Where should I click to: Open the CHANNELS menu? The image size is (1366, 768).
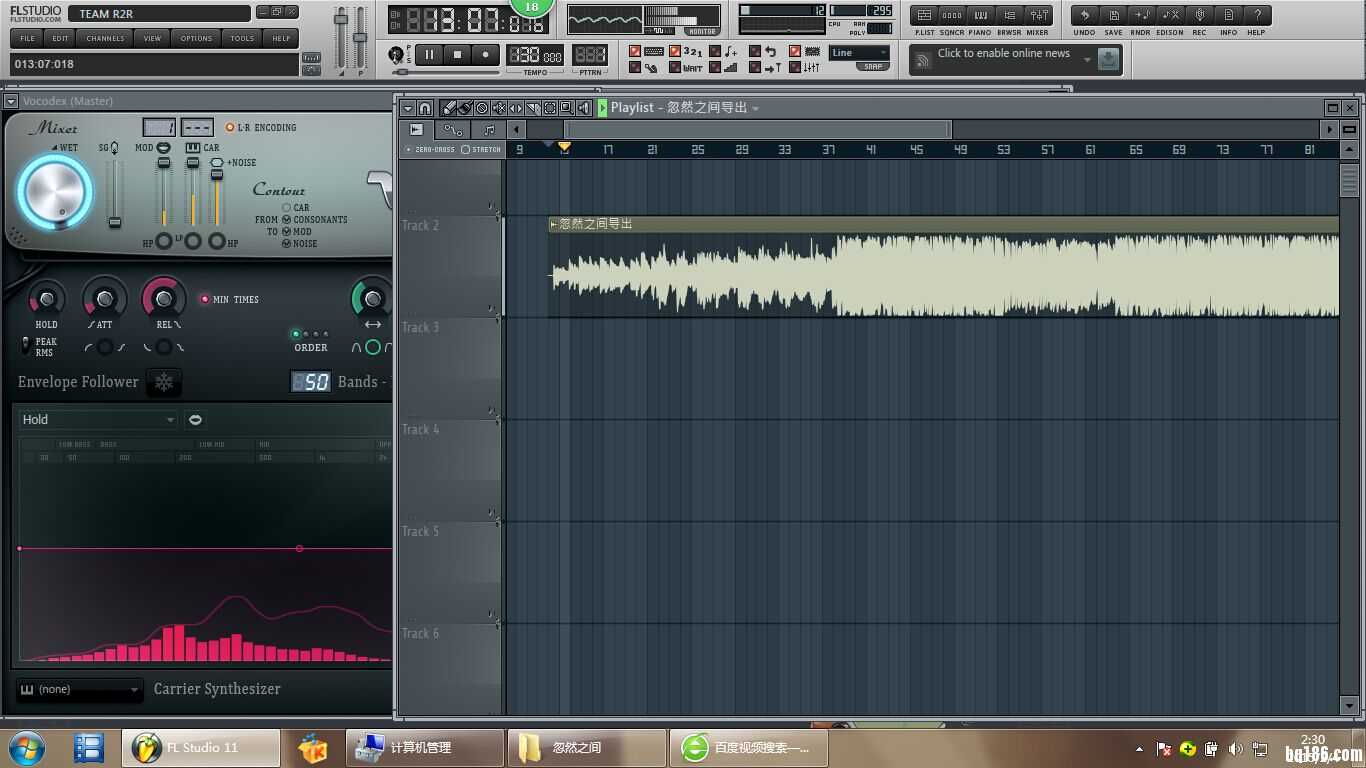(x=105, y=38)
